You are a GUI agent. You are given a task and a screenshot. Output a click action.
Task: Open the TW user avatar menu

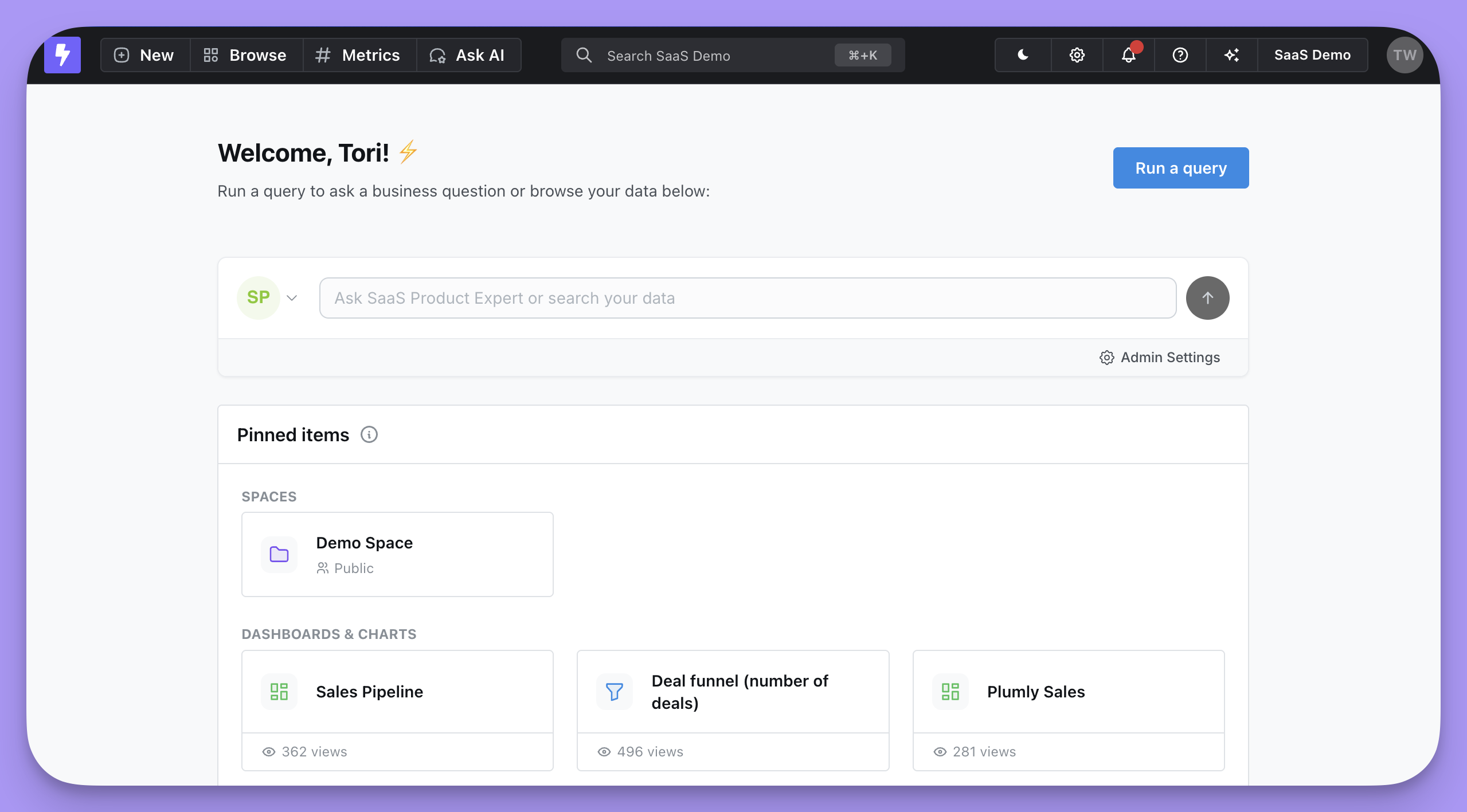pyautogui.click(x=1404, y=55)
